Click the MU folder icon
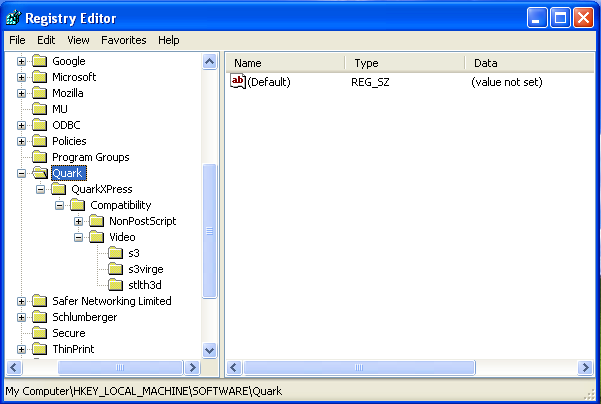 click(39, 109)
